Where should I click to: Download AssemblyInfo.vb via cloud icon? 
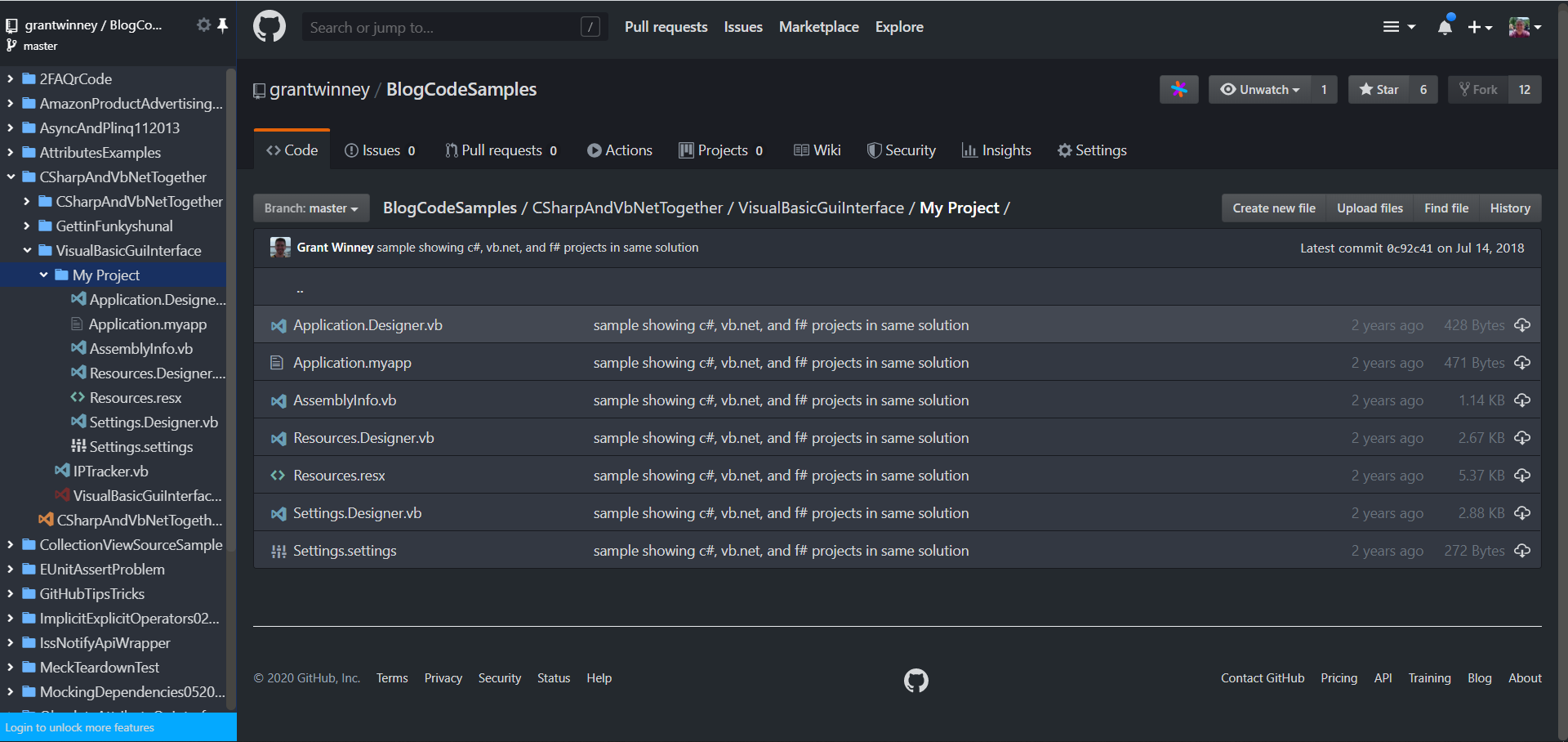pos(1522,400)
